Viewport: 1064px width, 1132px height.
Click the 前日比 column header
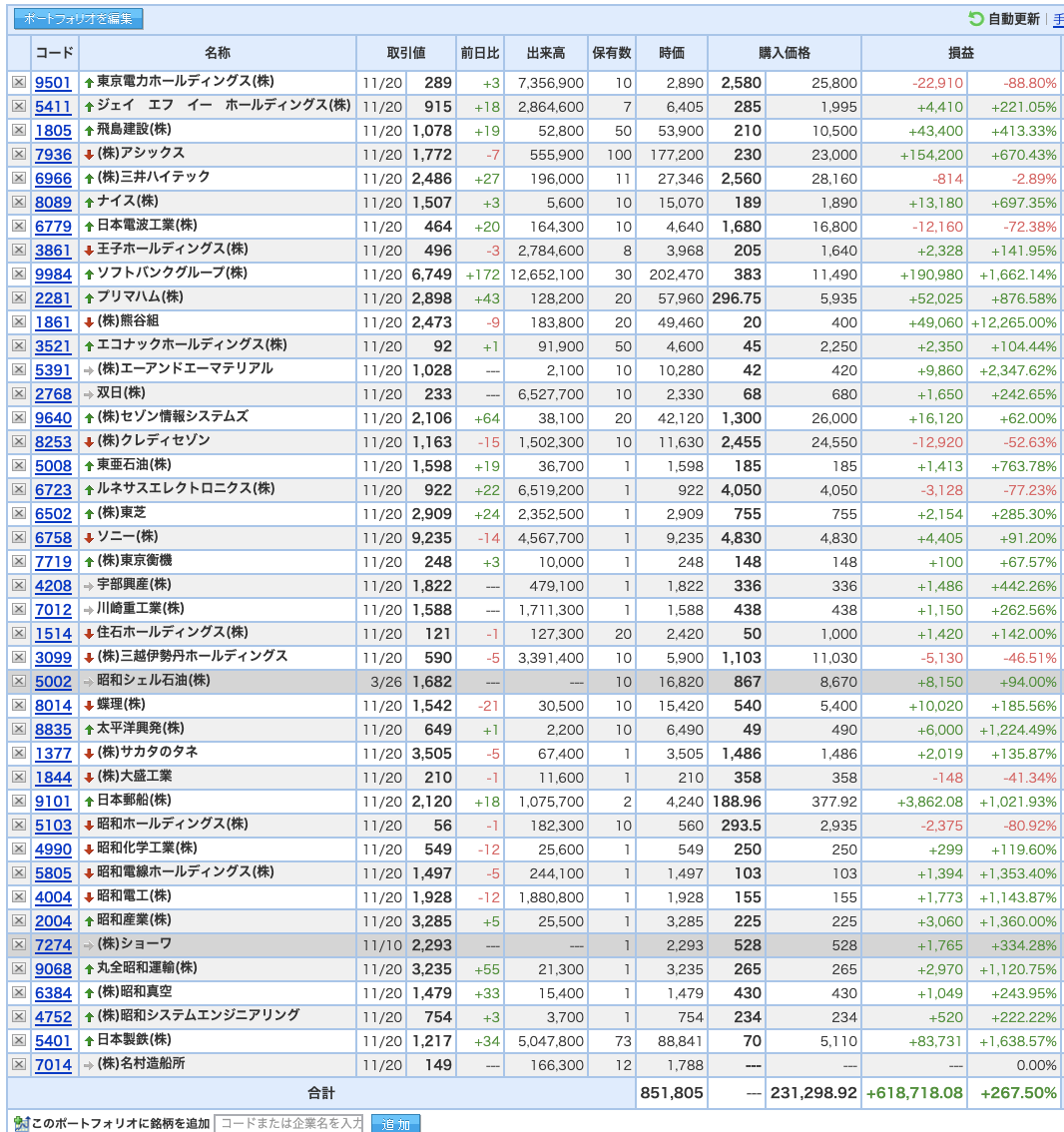(480, 53)
